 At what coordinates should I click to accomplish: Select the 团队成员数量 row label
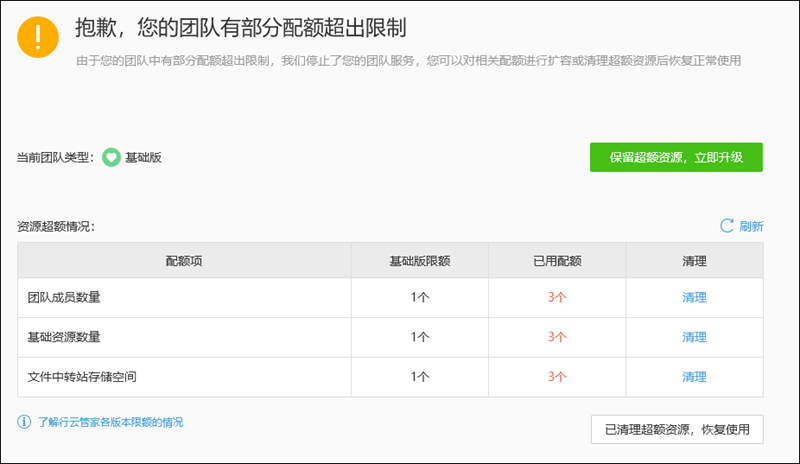[64, 298]
